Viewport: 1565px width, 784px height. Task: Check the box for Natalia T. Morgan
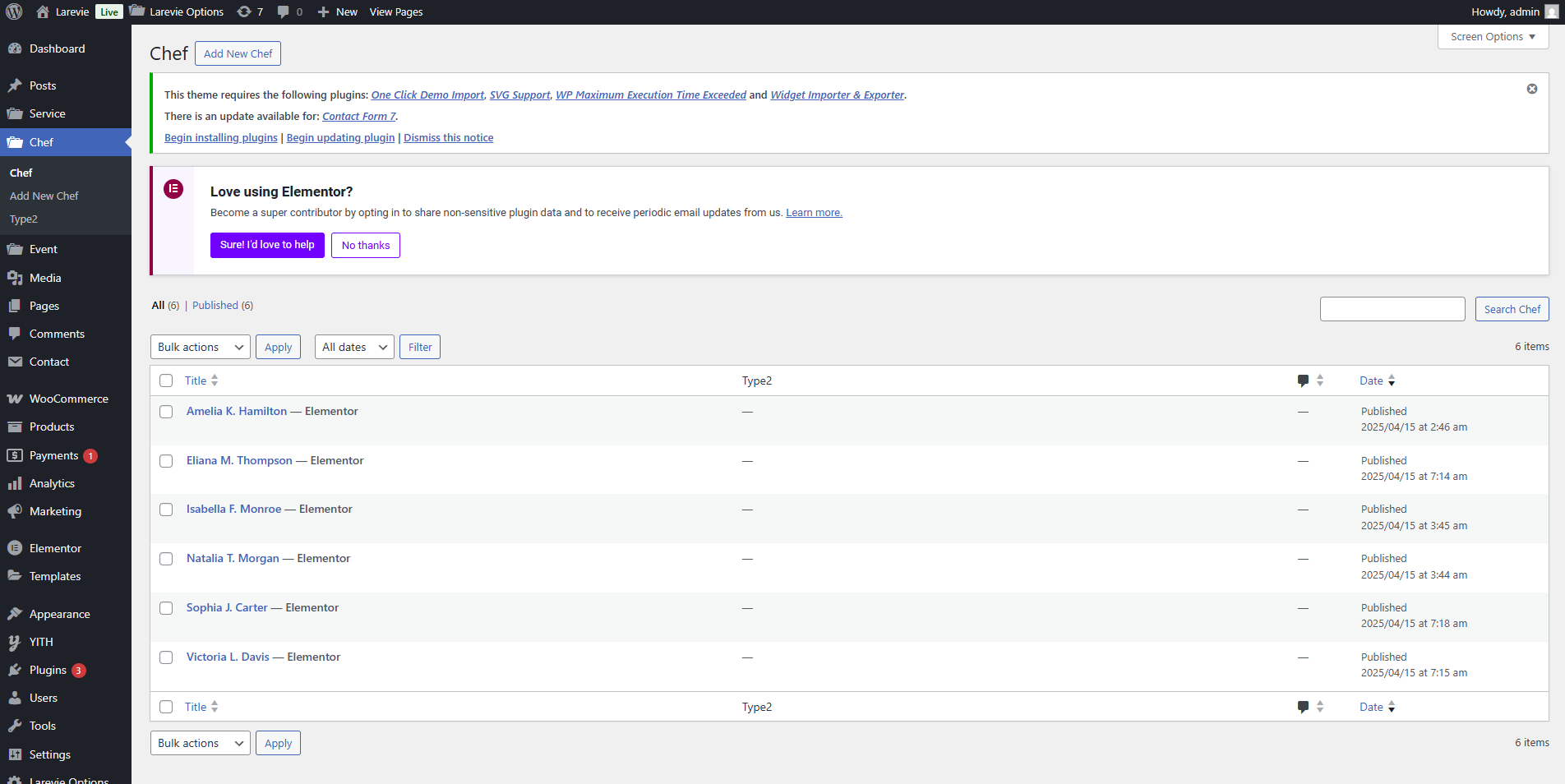pos(166,559)
